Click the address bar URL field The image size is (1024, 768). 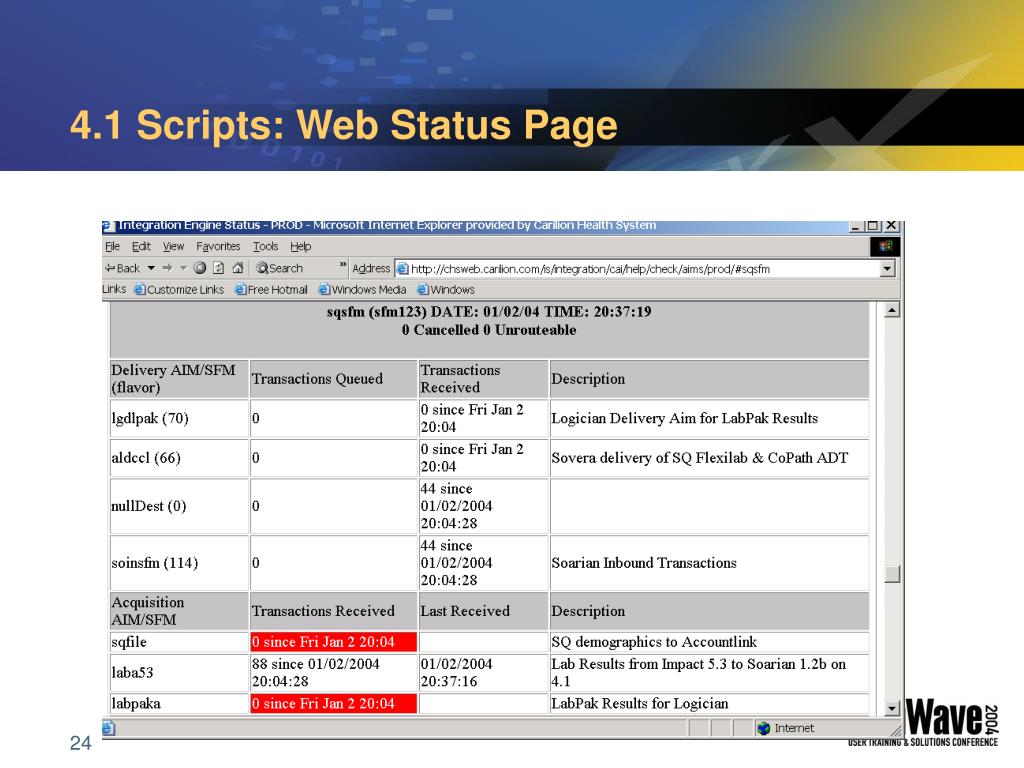tap(644, 268)
